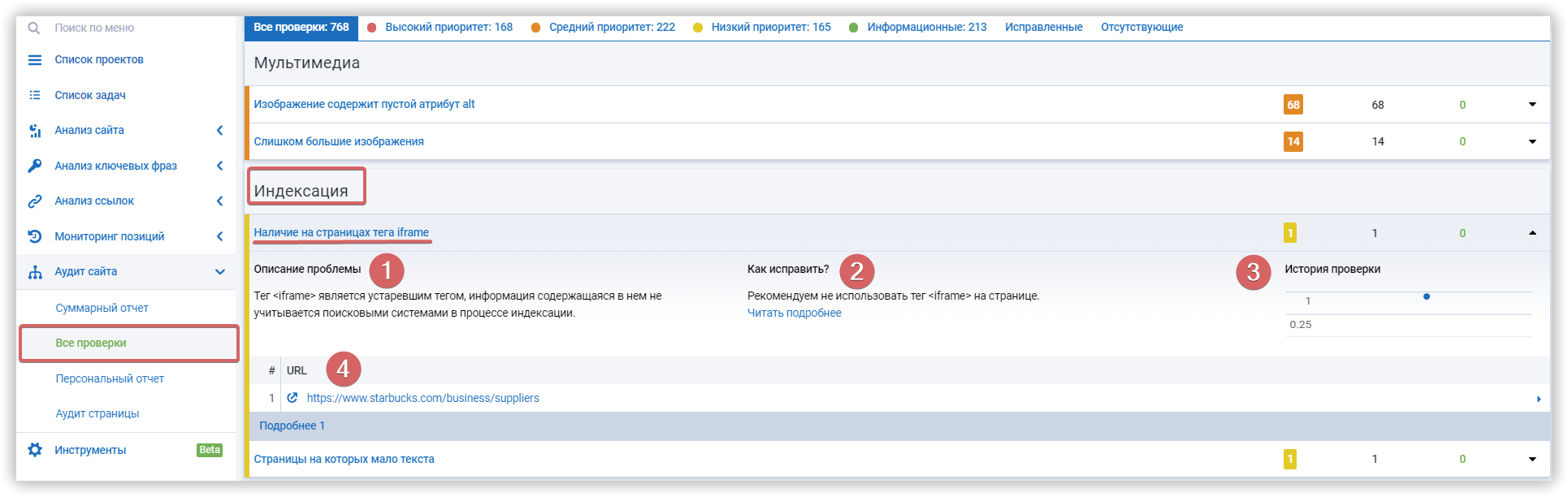Image resolution: width=1568 pixels, height=497 pixels.
Task: Open the Слишком большие изображения link
Action: 339,141
